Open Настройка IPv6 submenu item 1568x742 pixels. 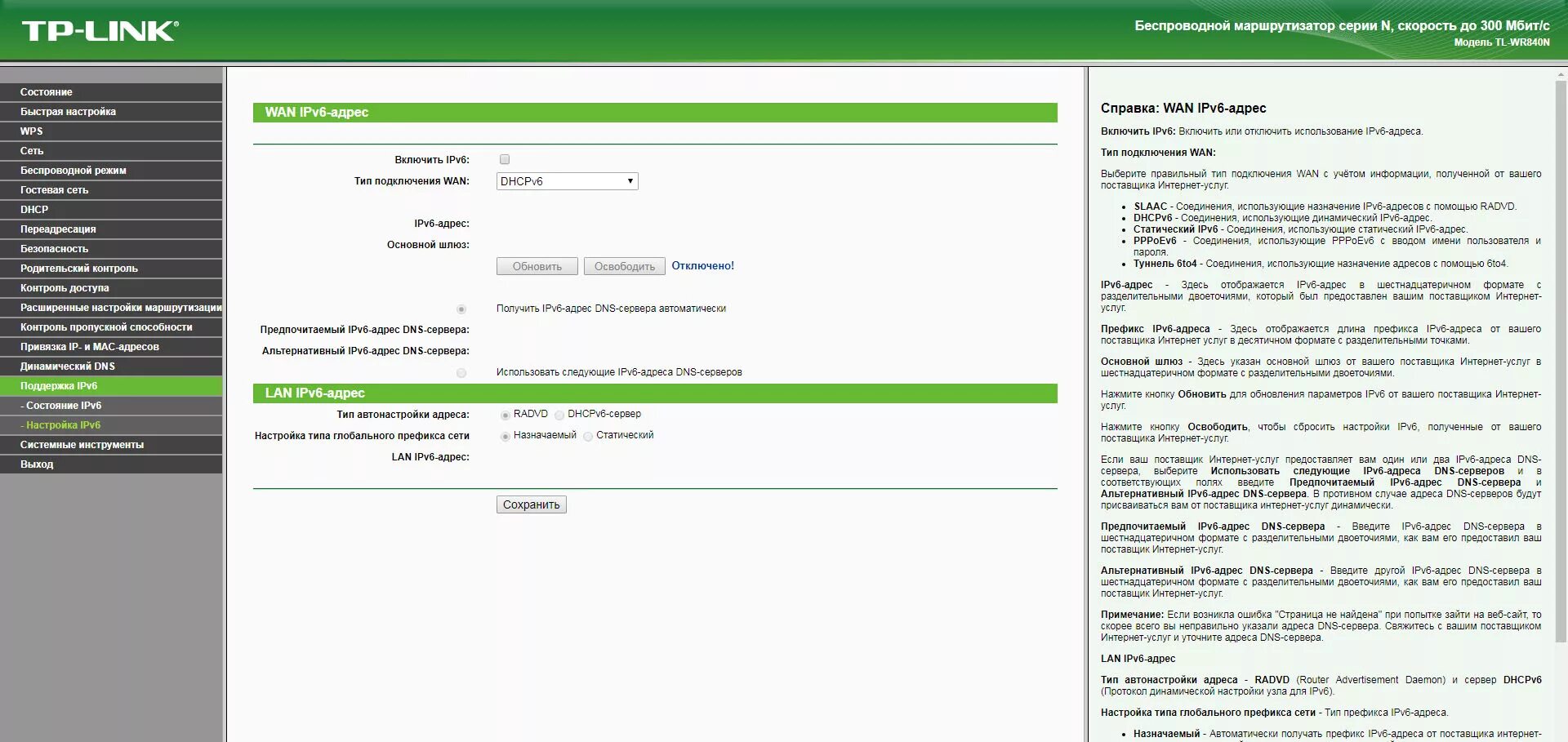(x=111, y=425)
